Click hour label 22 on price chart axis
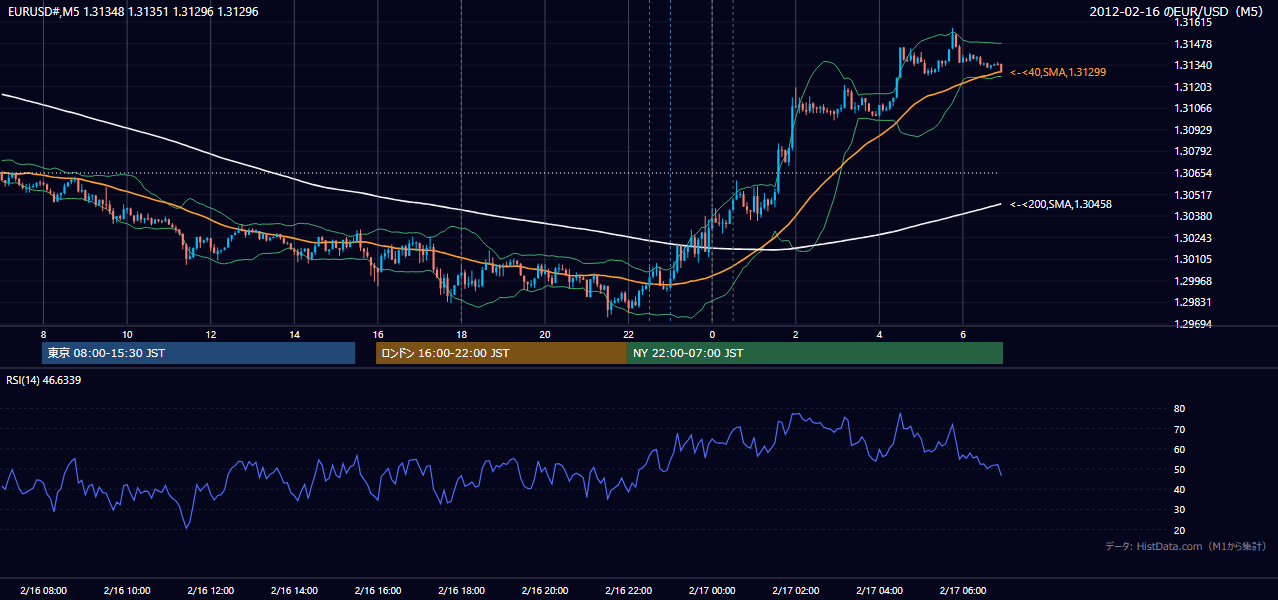This screenshot has width=1278, height=600. (x=628, y=334)
